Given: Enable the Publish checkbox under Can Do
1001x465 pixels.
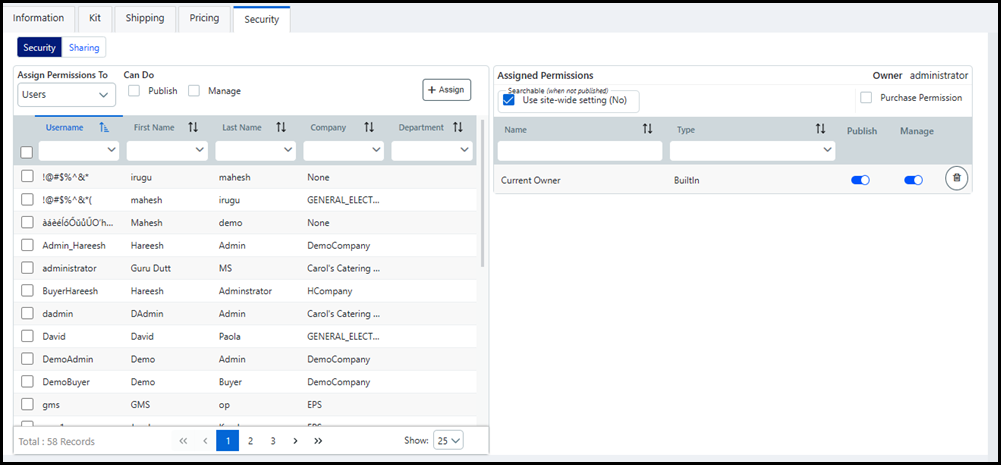Looking at the screenshot, I should click(134, 91).
